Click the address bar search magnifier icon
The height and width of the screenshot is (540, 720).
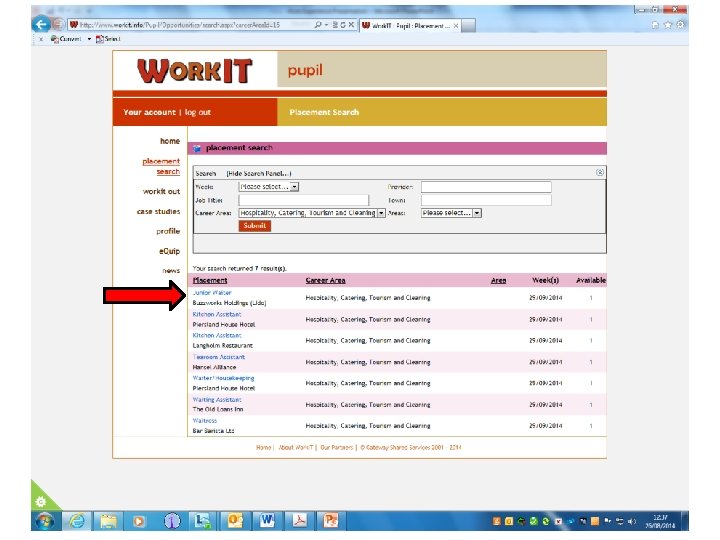[318, 25]
